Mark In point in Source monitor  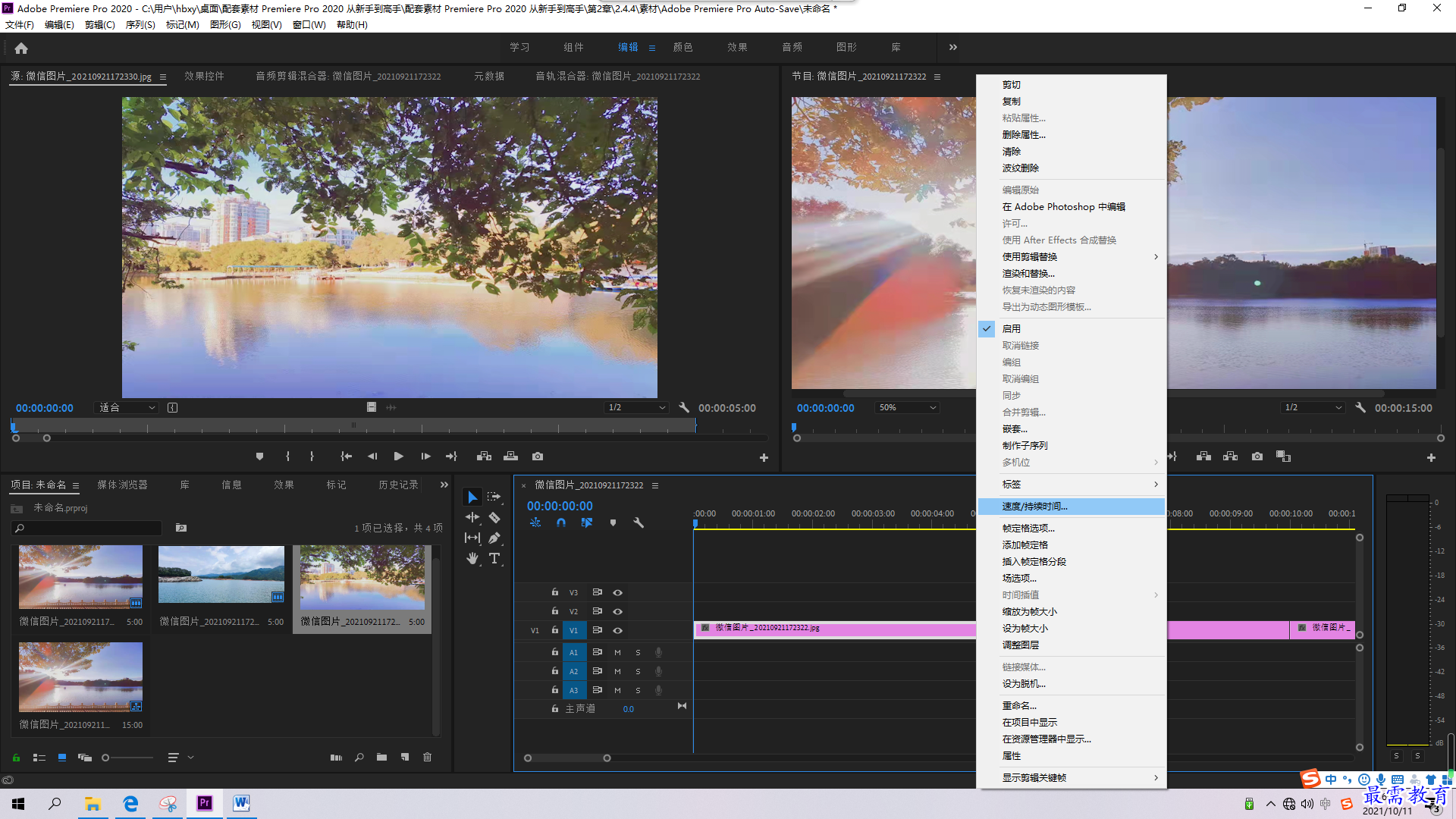coord(287,457)
